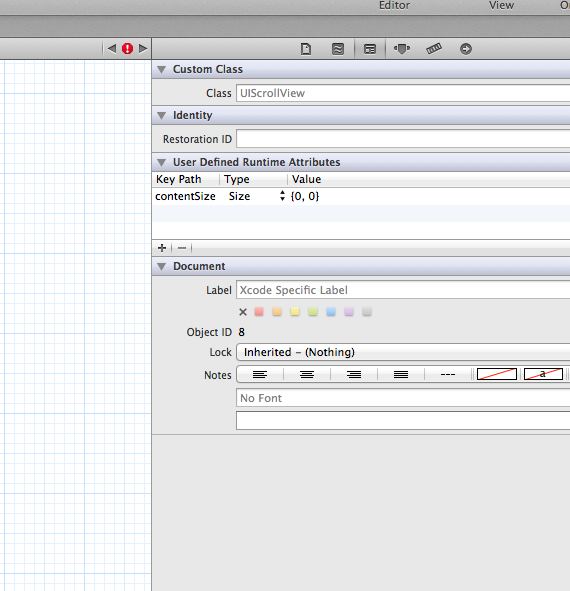Open the View menu
Viewport: 570px width, 591px height.
(x=501, y=5)
